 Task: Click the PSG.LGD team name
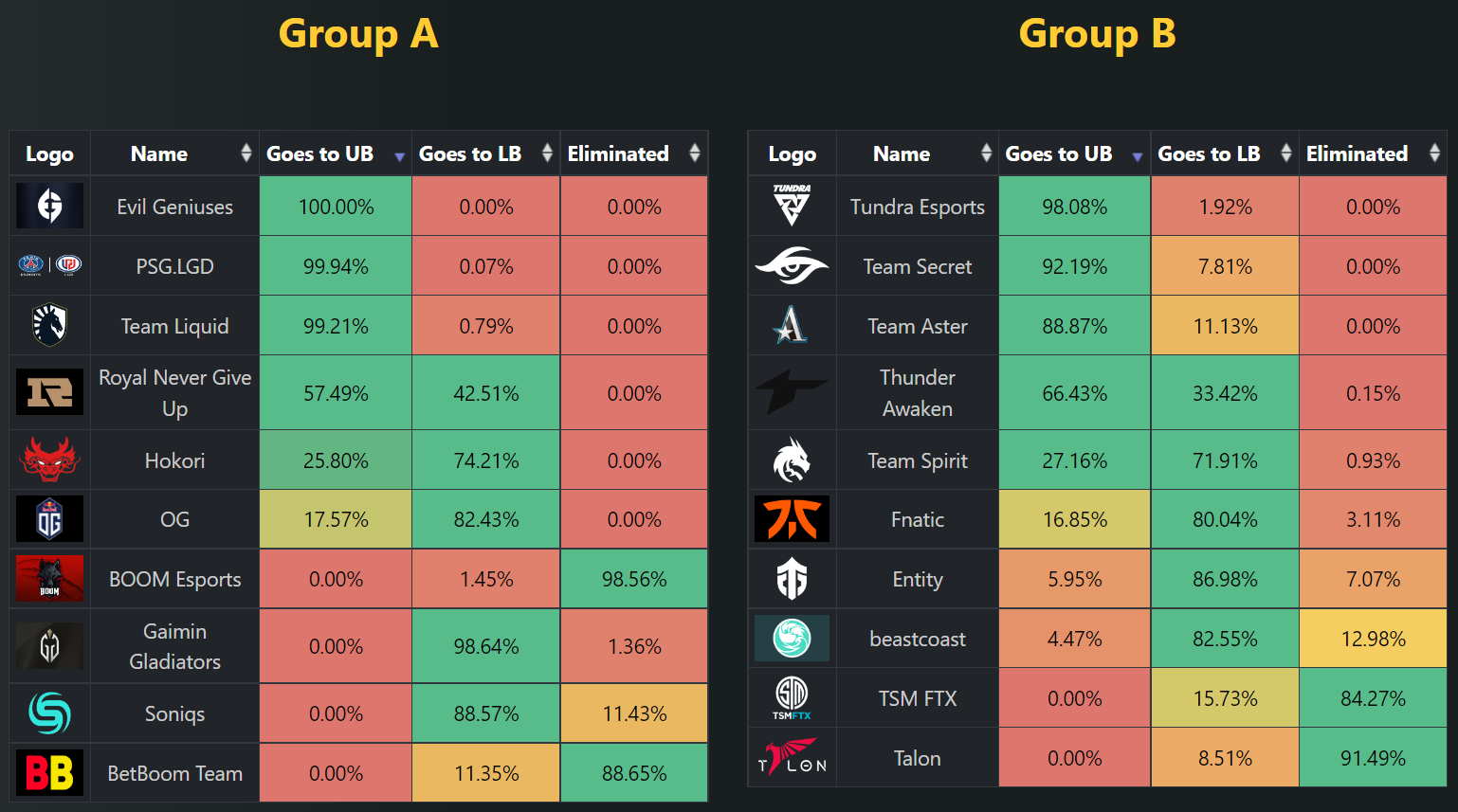point(174,266)
